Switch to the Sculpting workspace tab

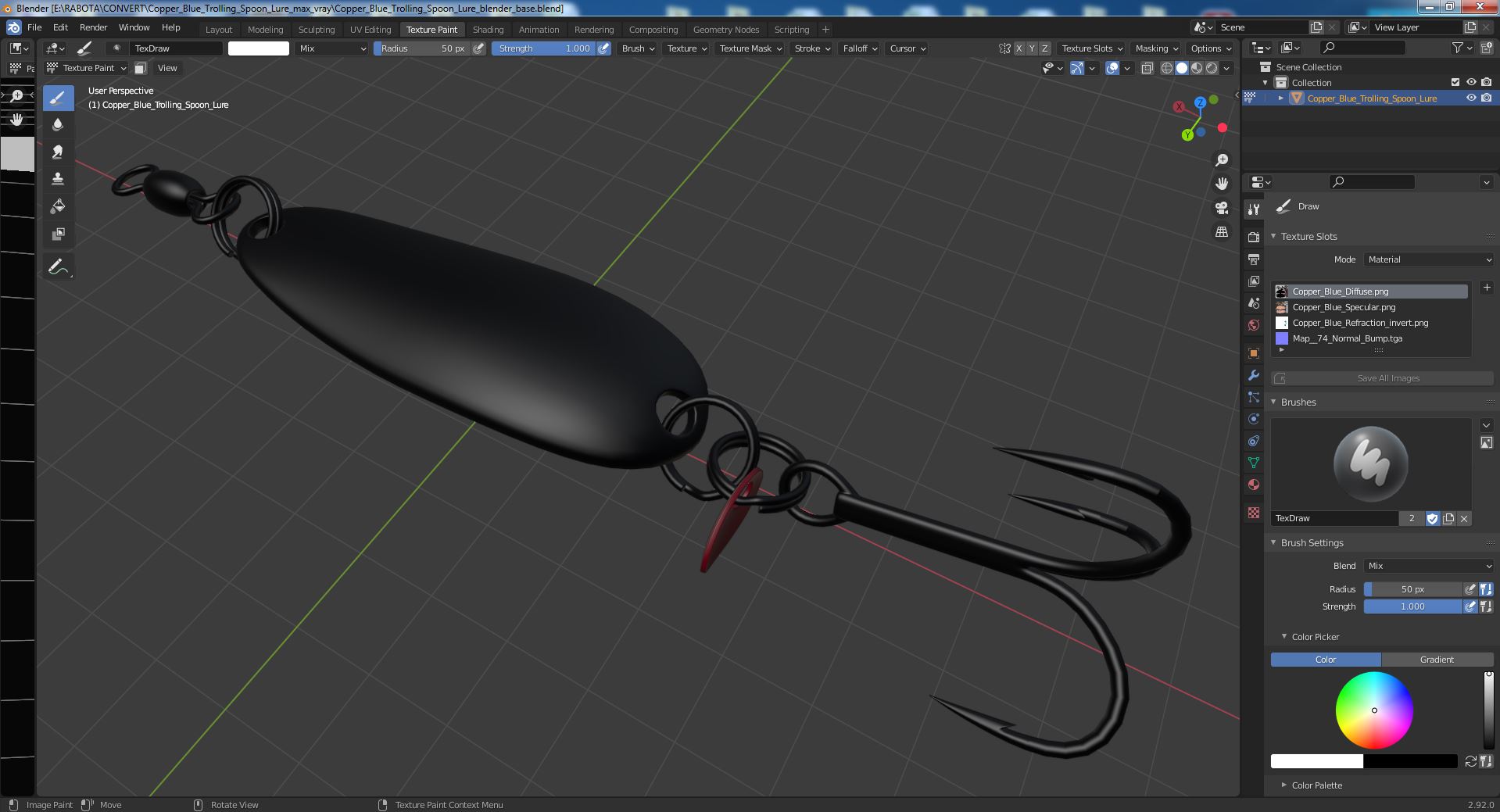coord(317,30)
